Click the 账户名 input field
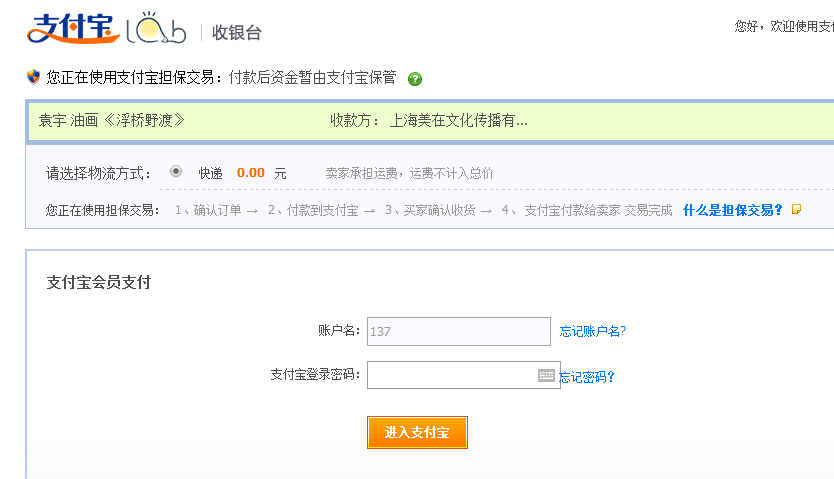The width and height of the screenshot is (834, 479). point(458,331)
